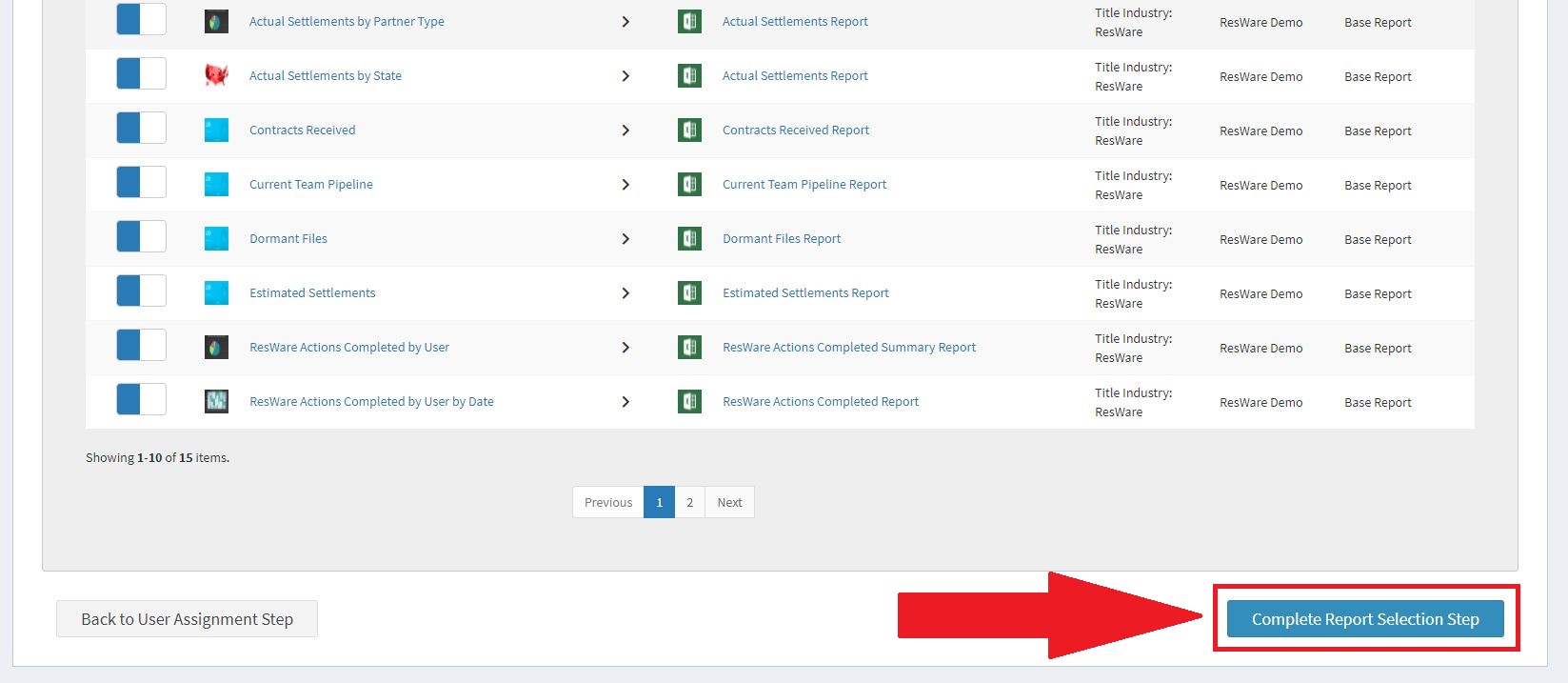The image size is (1568, 683).
Task: Click 'Title Industry: ResWare' in the Contracts Received row
Action: tap(1133, 131)
